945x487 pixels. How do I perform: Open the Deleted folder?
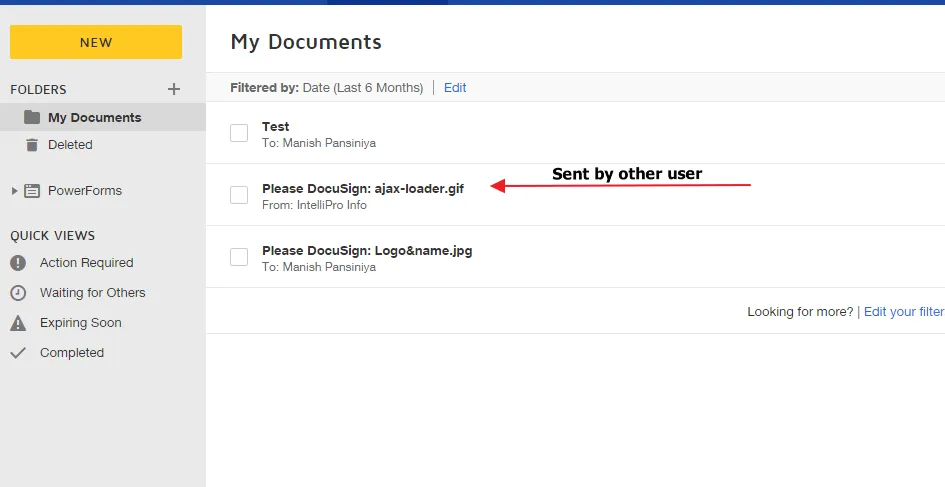(70, 145)
